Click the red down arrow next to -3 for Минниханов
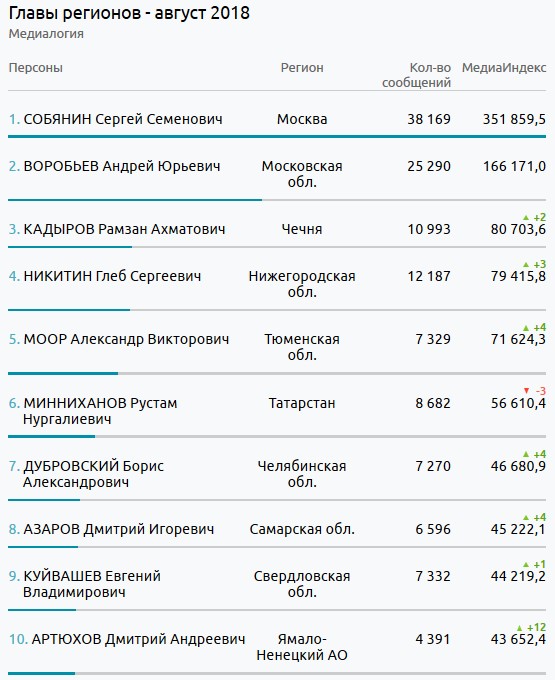This screenshot has width=555, height=680. coord(527,391)
